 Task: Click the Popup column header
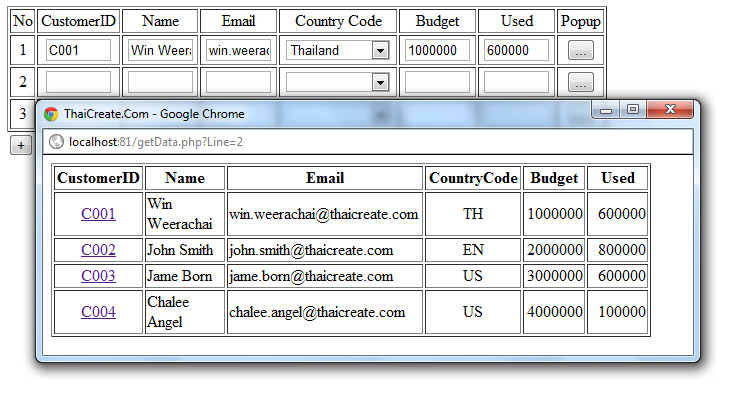pyautogui.click(x=580, y=21)
